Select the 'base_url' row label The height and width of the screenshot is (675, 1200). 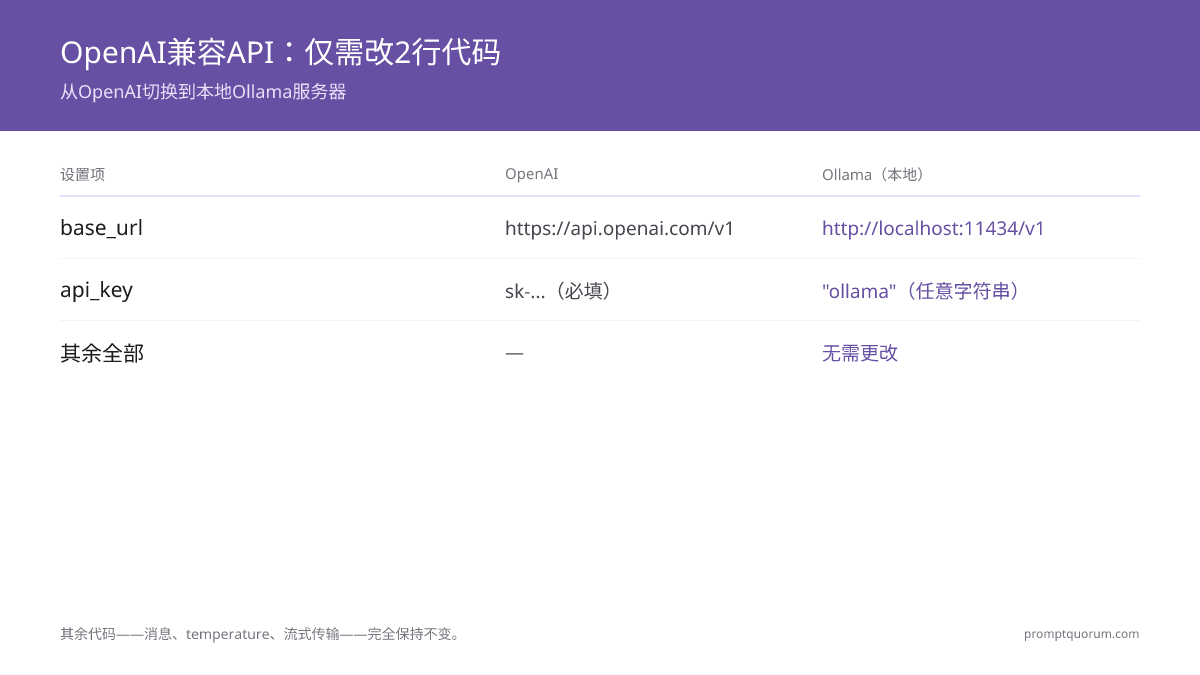point(101,228)
